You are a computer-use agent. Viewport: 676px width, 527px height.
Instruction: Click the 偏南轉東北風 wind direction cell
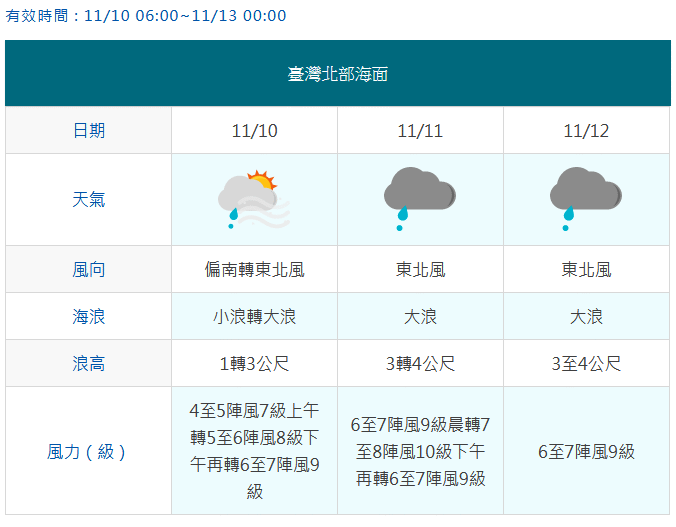click(254, 269)
